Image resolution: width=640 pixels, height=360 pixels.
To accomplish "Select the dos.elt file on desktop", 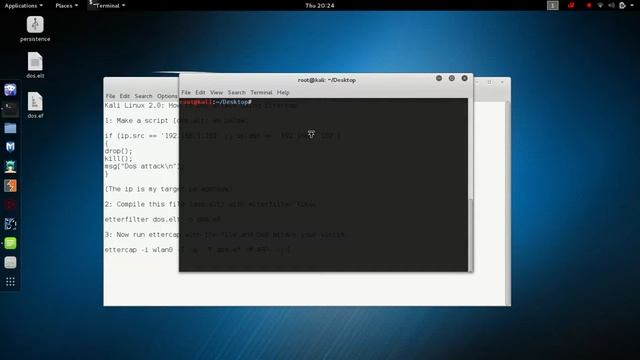I will 35,65.
